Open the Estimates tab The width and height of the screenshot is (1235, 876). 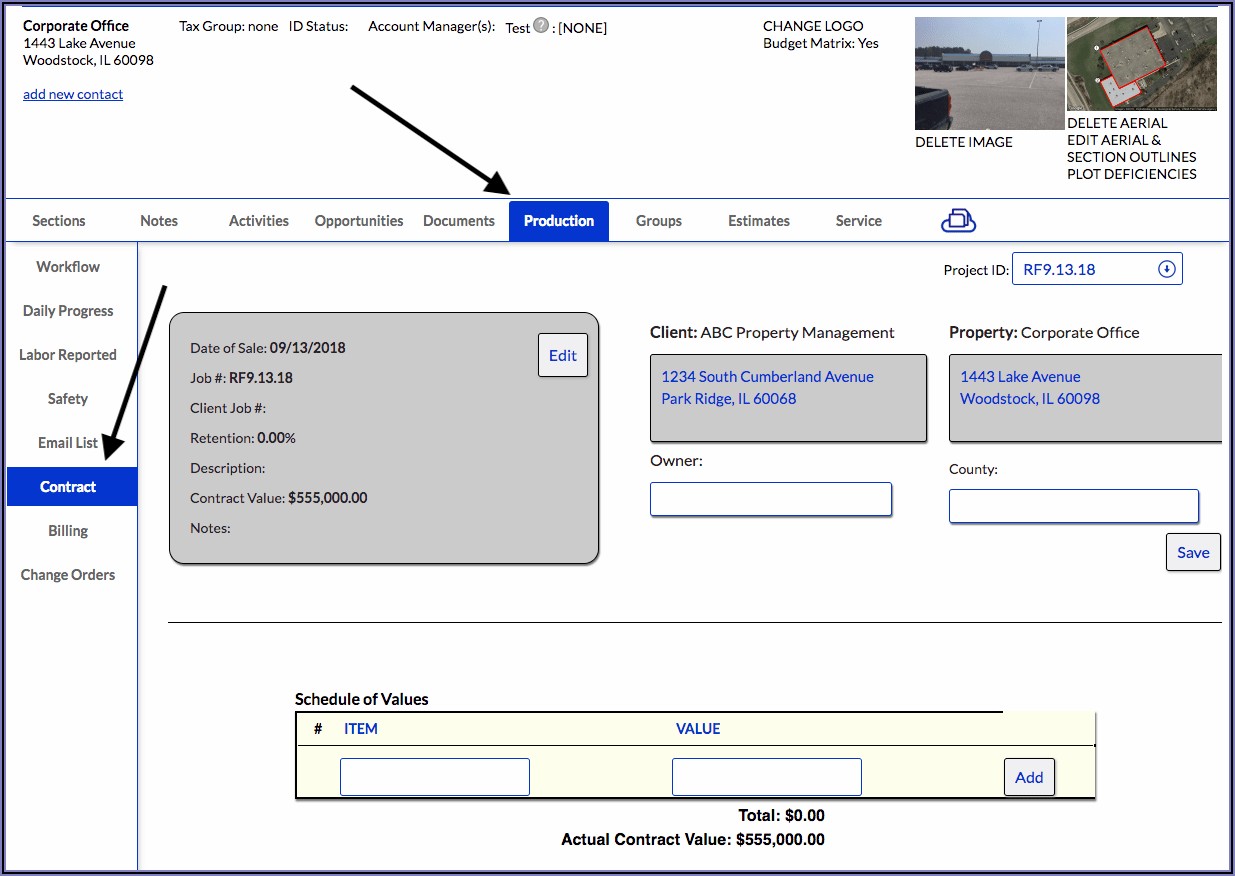pos(758,221)
